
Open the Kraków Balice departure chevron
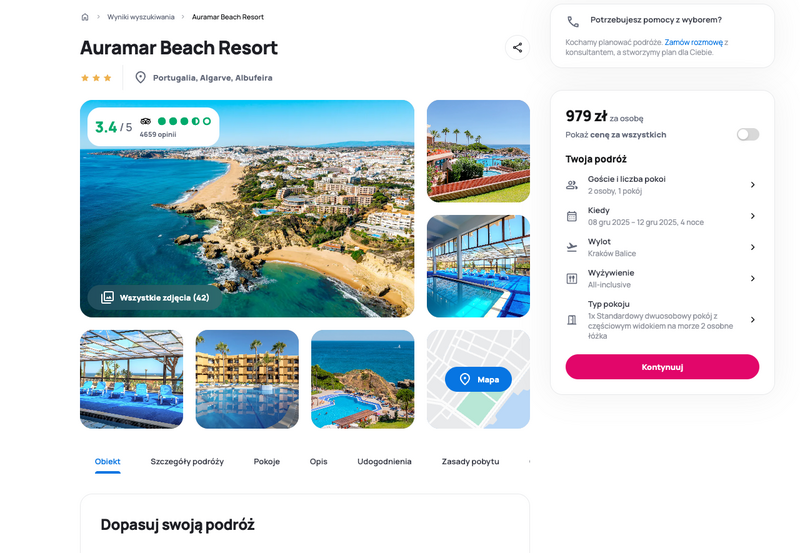click(x=753, y=247)
